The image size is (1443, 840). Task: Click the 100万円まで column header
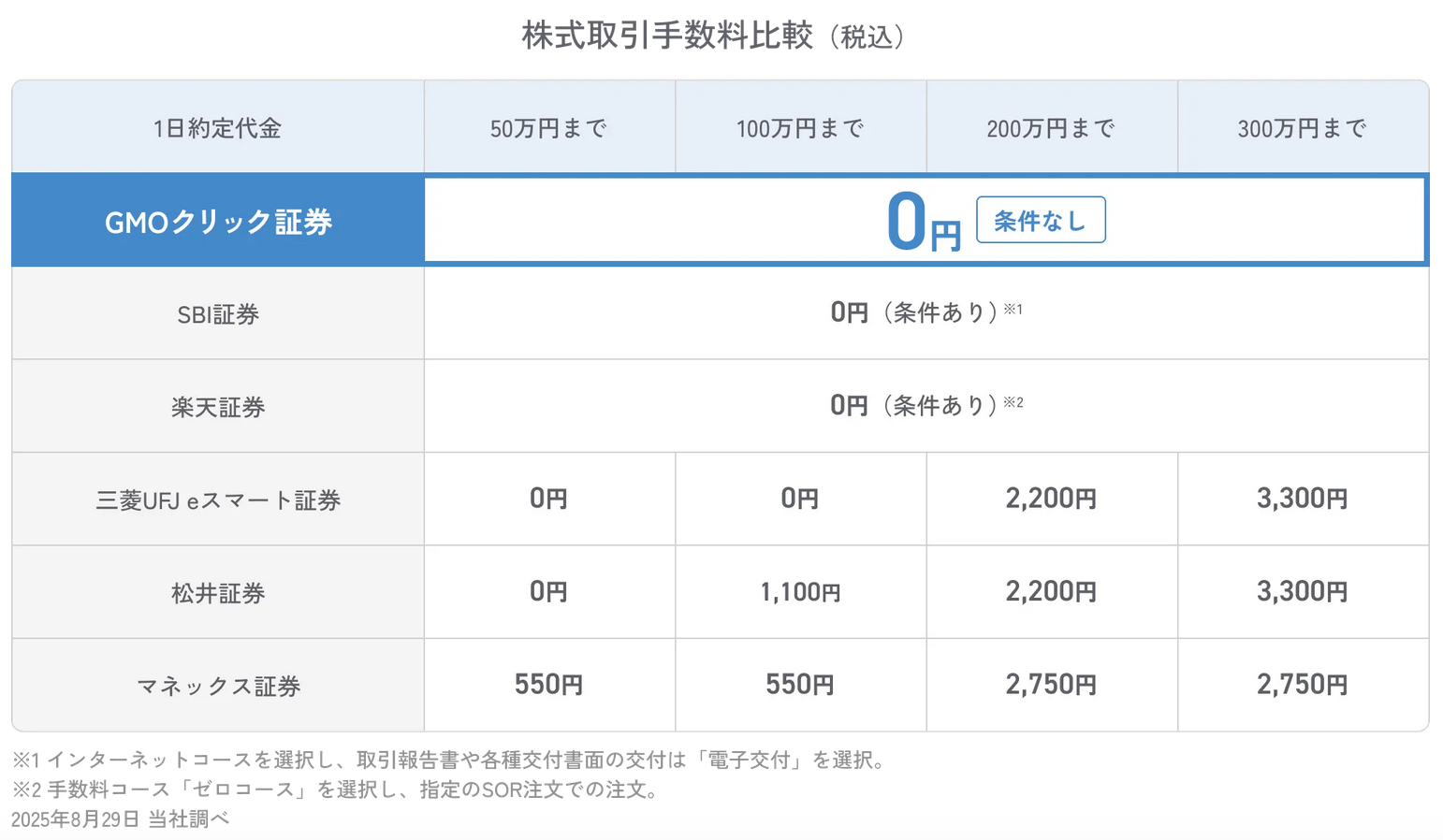[x=800, y=128]
